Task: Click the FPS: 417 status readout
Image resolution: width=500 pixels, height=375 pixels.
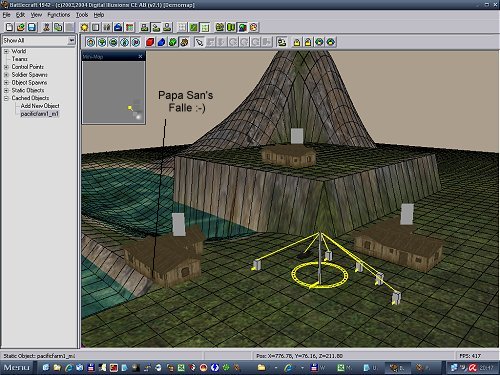Action: [x=470, y=356]
